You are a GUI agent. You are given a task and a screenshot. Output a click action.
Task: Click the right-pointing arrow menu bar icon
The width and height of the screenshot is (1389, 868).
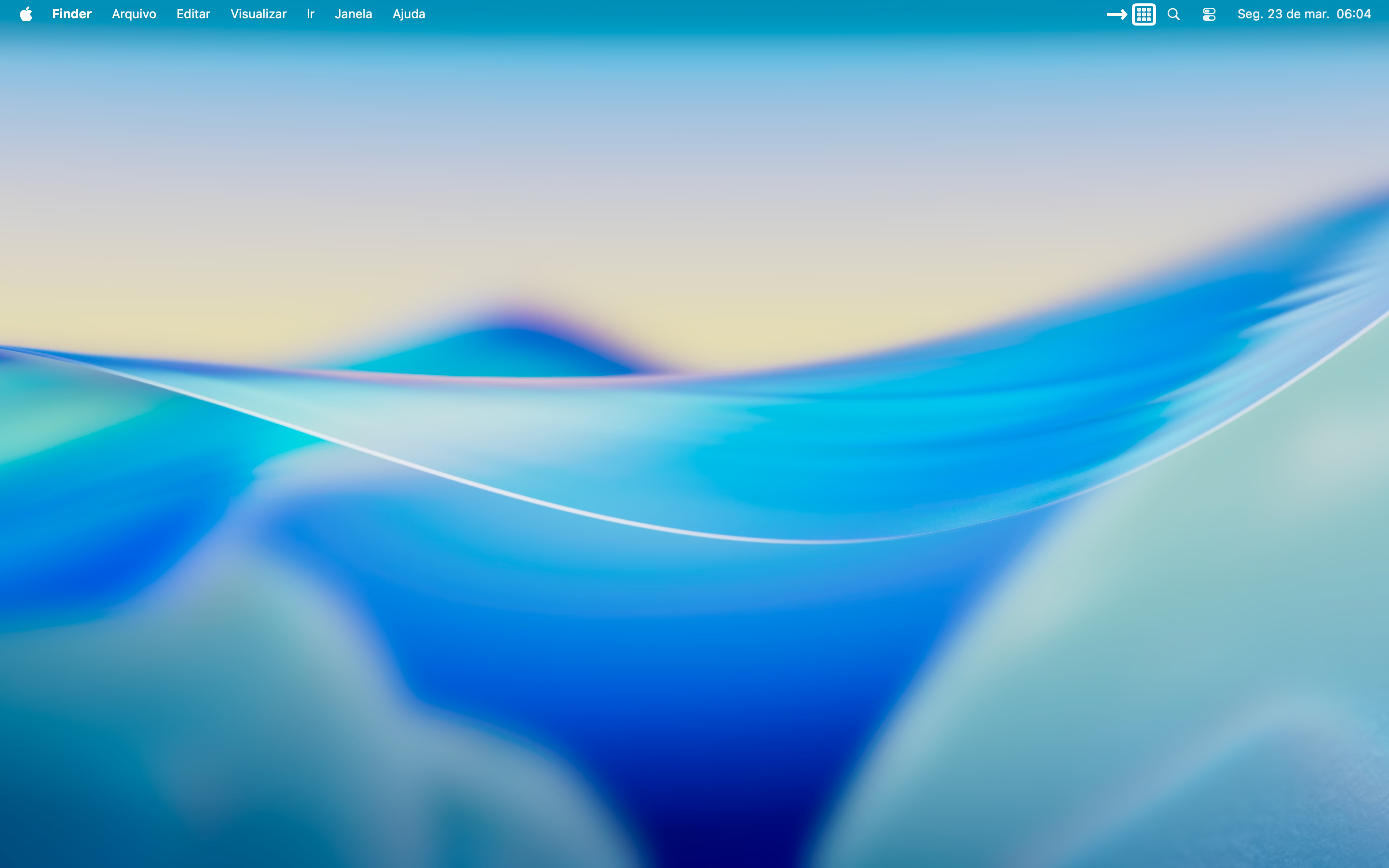(x=1116, y=14)
